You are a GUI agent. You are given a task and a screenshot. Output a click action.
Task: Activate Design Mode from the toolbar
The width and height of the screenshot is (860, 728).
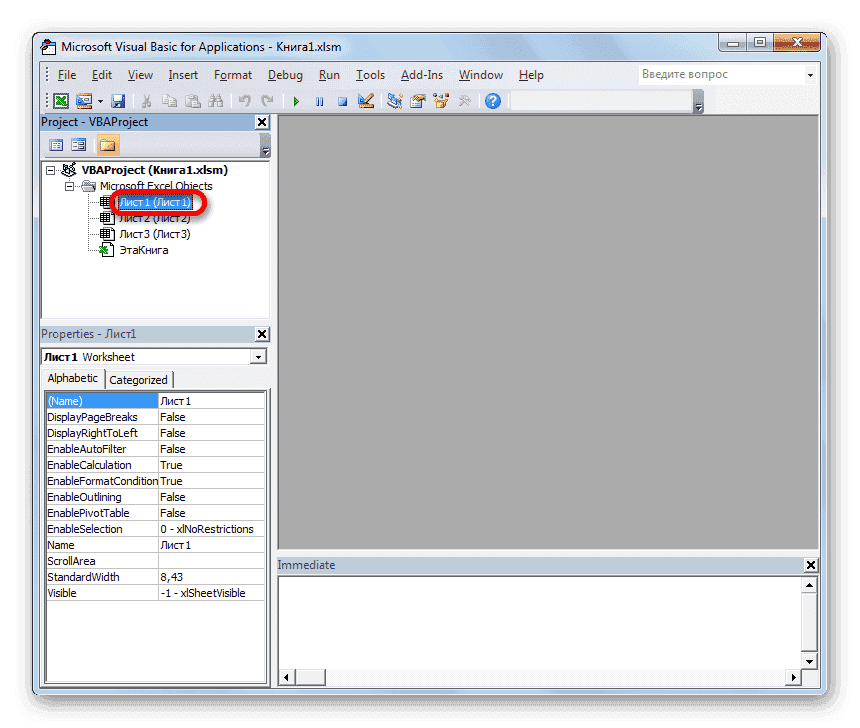tap(367, 100)
